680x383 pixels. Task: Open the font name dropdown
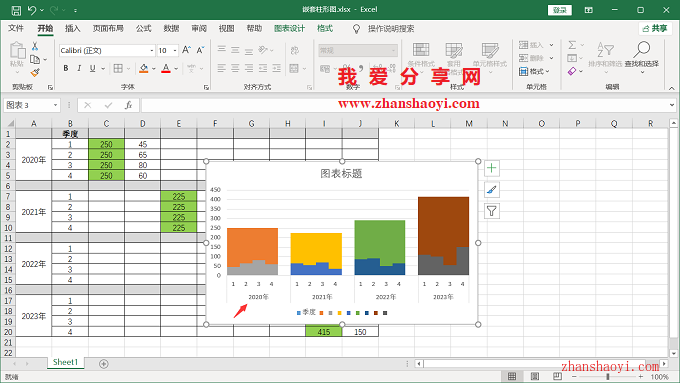click(x=152, y=51)
